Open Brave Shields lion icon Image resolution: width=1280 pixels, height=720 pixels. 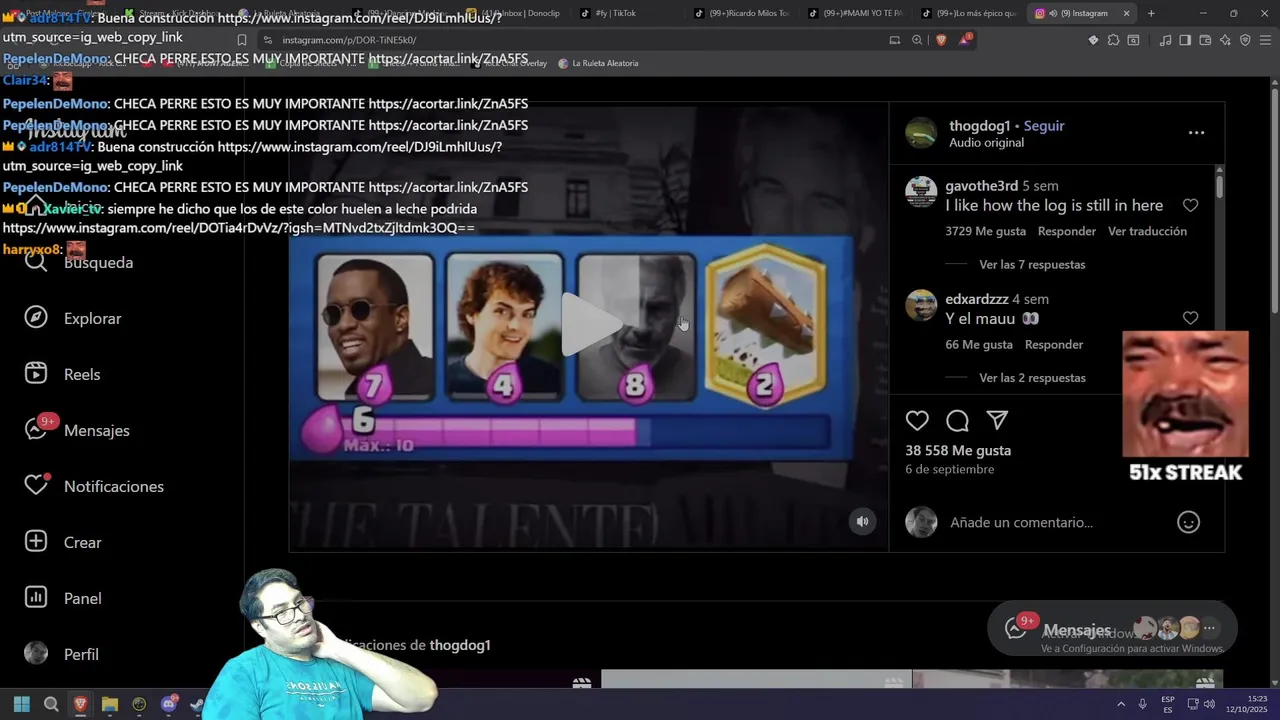(941, 40)
